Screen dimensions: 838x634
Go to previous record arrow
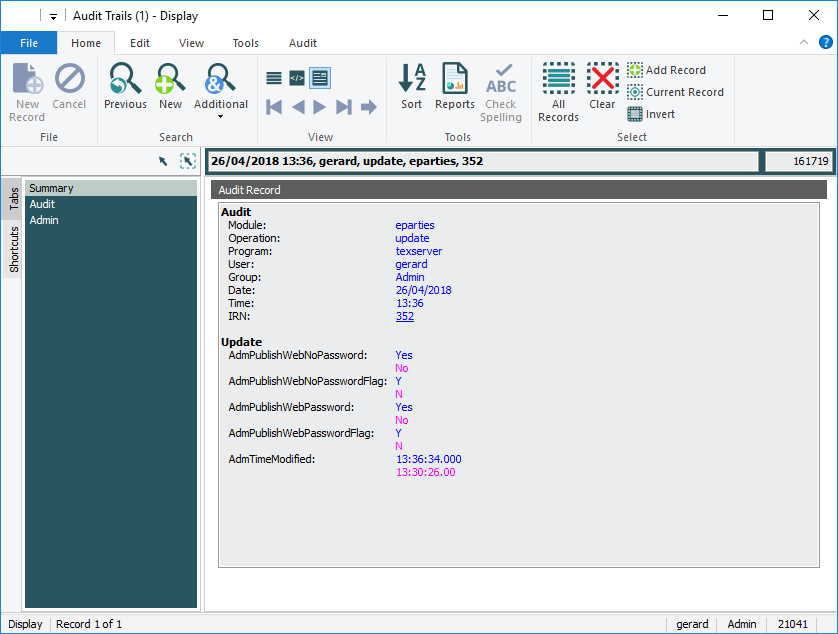298,107
